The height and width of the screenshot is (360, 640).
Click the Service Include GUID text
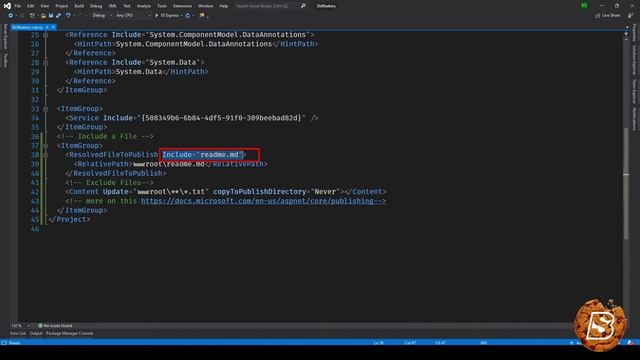pos(221,118)
